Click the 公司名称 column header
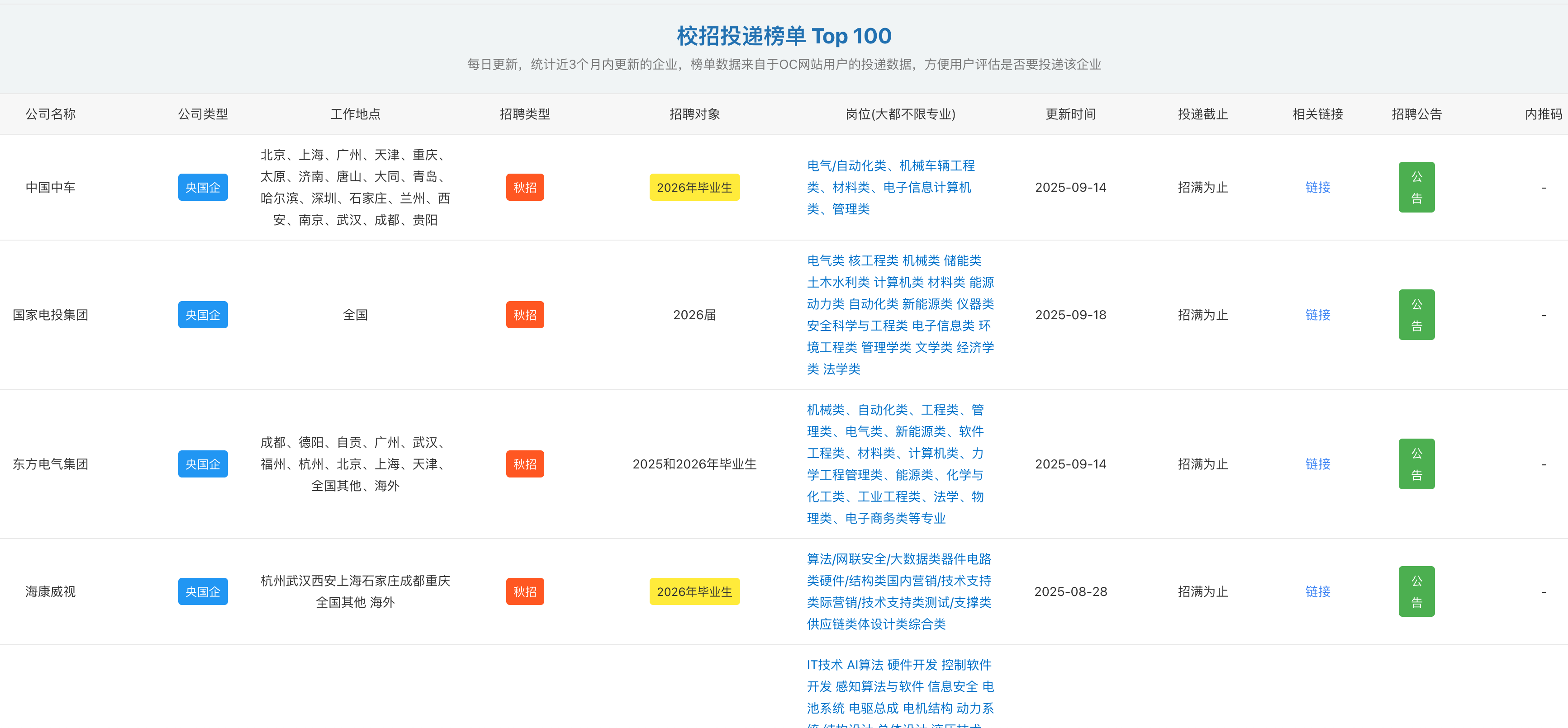This screenshot has height=728, width=1568. [x=51, y=114]
